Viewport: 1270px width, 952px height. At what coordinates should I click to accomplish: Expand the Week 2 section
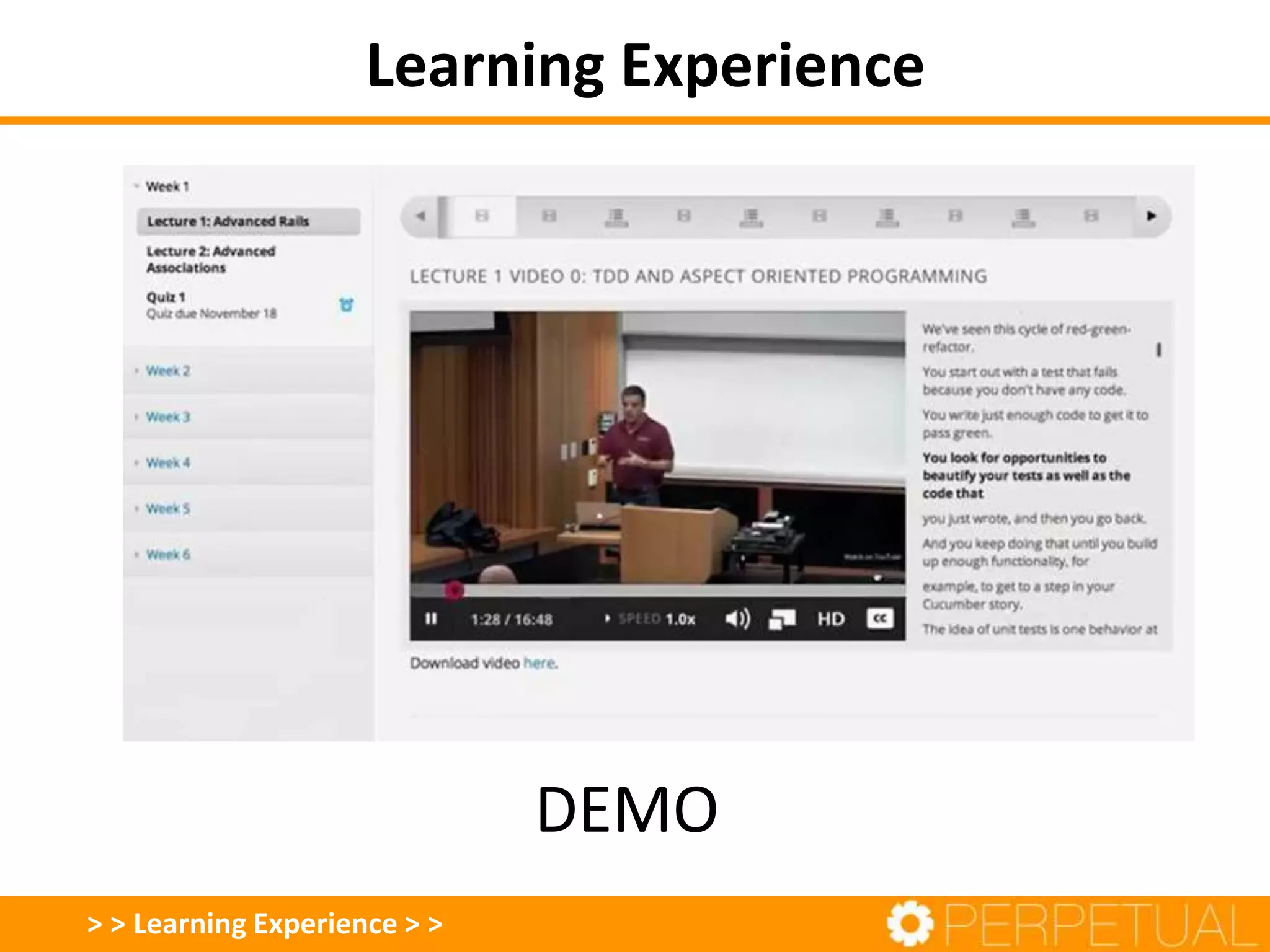(168, 371)
